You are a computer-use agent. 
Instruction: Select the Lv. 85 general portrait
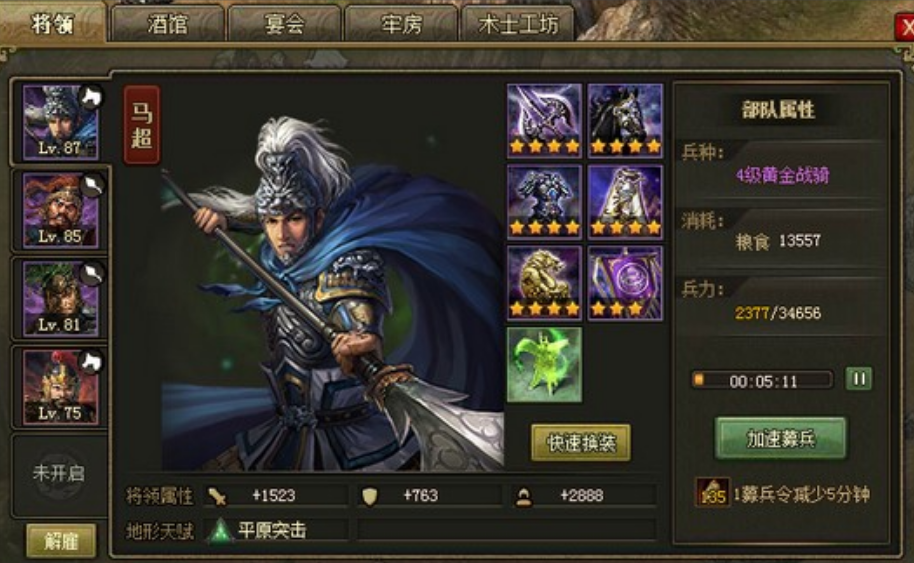pos(61,210)
